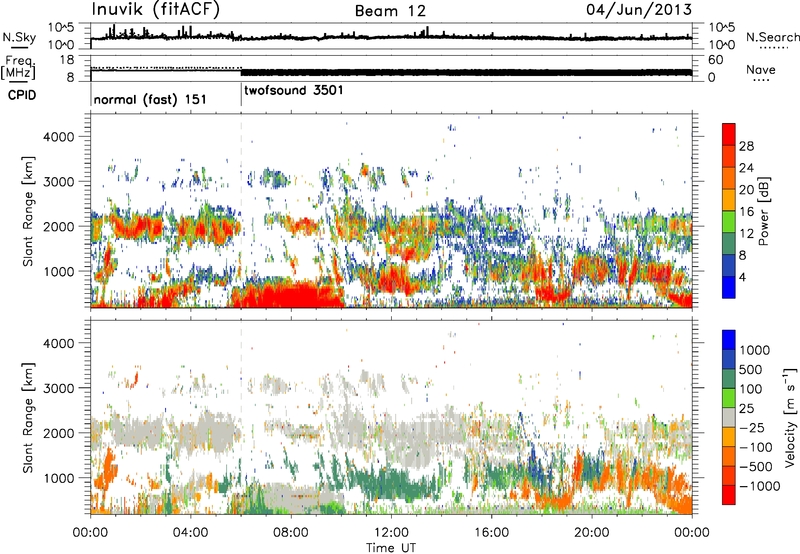800x554 pixels.
Task: Click the '20:00' time axis label
Action: [591, 533]
